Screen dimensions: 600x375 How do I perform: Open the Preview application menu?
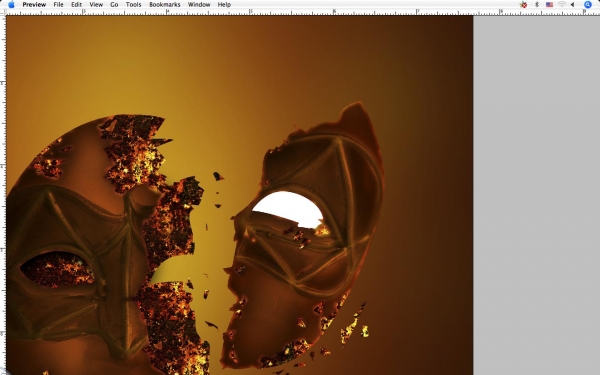[x=34, y=5]
